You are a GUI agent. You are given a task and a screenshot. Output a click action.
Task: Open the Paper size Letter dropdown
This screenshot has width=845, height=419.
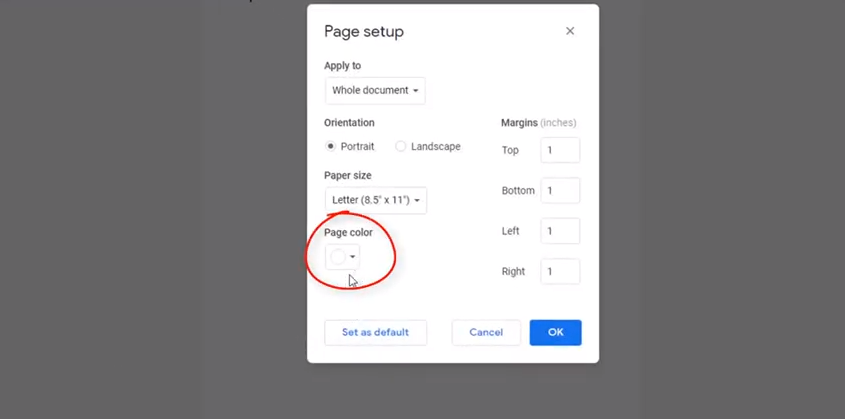pyautogui.click(x=376, y=200)
